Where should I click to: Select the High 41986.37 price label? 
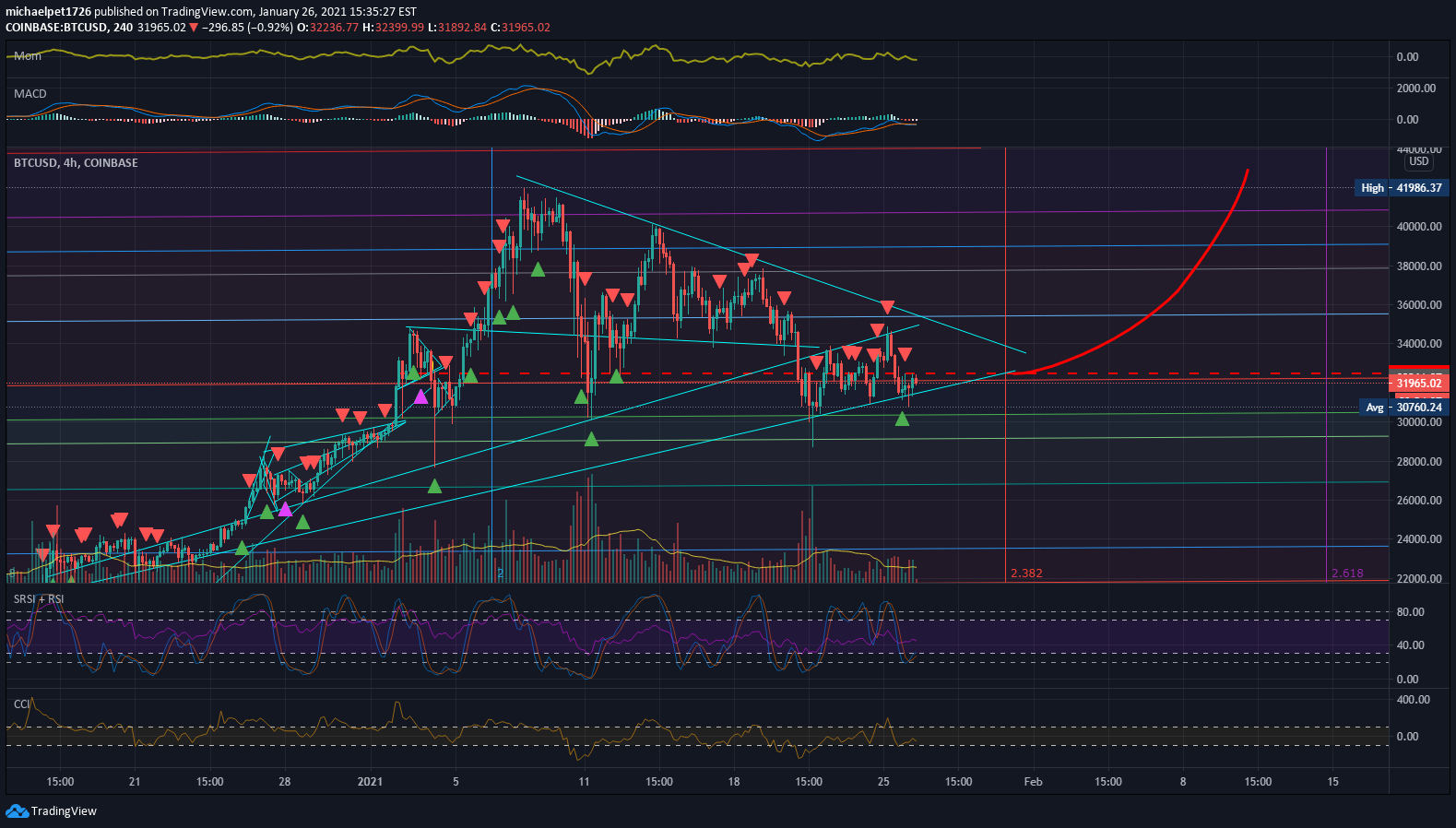coord(1402,188)
